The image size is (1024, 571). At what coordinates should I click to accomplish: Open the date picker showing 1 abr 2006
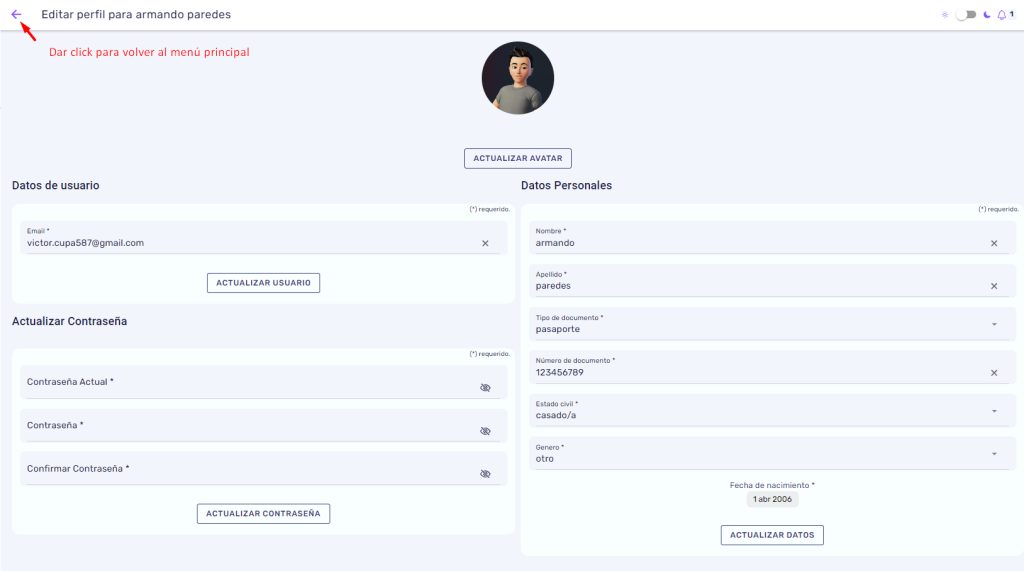(x=772, y=499)
